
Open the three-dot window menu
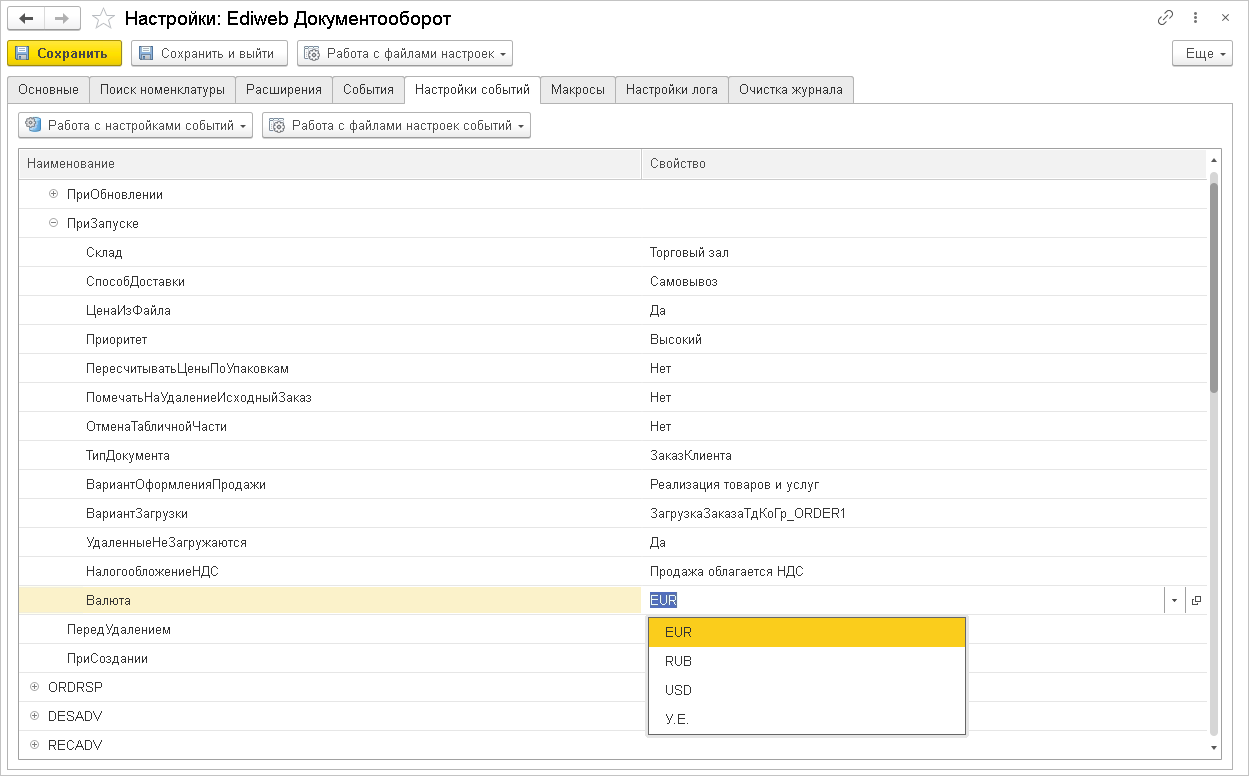(1196, 18)
